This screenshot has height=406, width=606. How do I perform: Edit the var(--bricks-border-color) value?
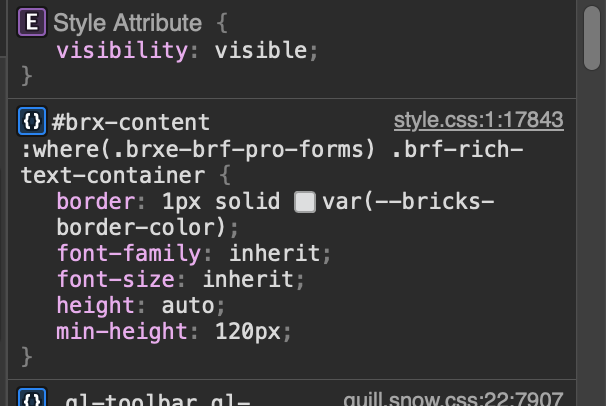276,214
